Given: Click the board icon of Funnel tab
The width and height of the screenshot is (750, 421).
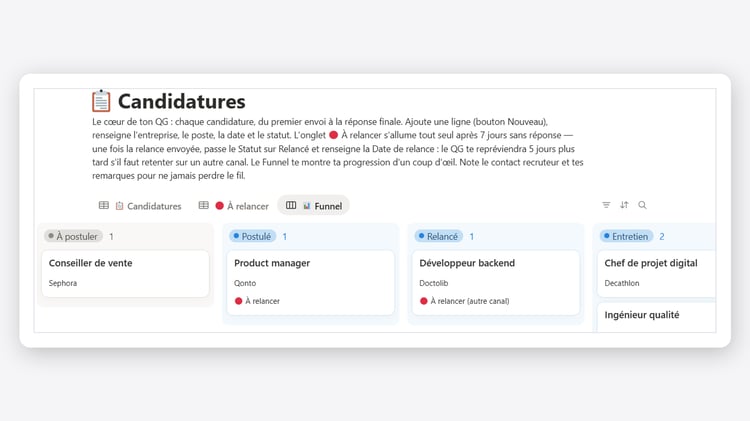Looking at the screenshot, I should pos(291,205).
